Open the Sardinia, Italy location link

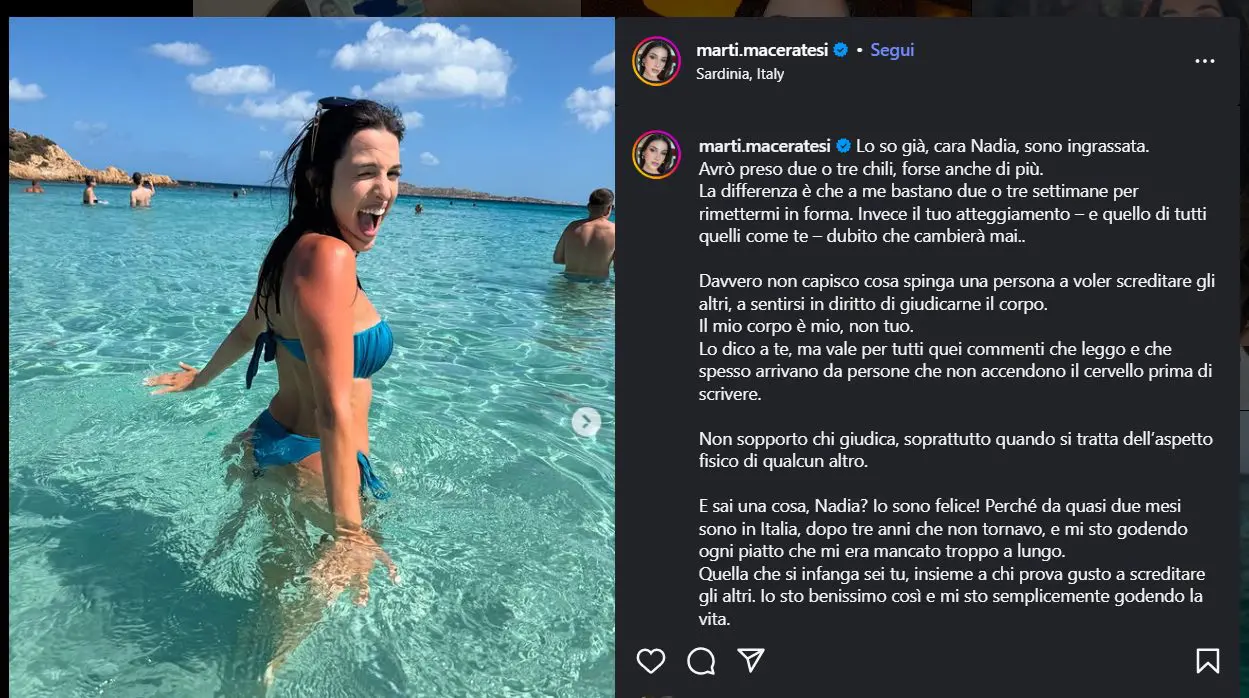pos(740,74)
